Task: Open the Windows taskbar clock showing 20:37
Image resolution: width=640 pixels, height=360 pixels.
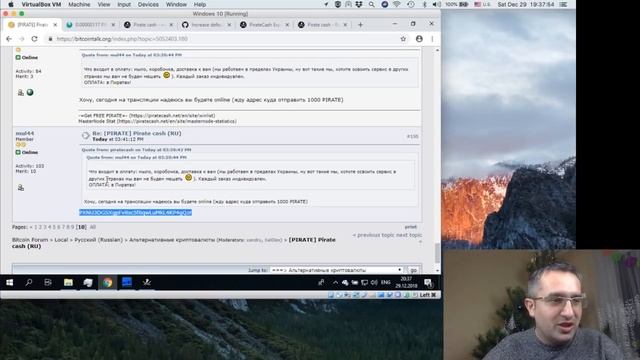Action: click(x=406, y=282)
